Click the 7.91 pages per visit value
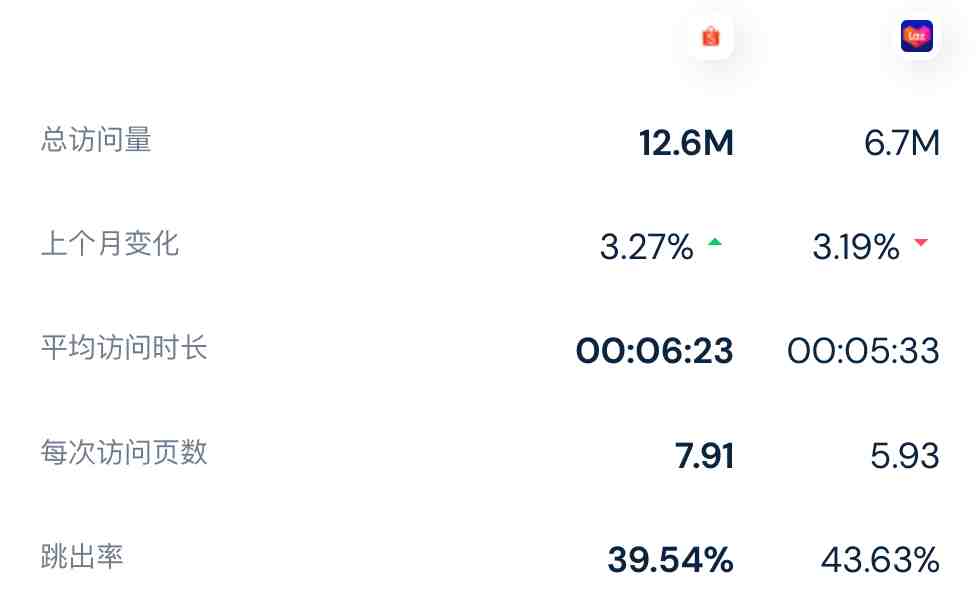The image size is (976, 602). 705,456
